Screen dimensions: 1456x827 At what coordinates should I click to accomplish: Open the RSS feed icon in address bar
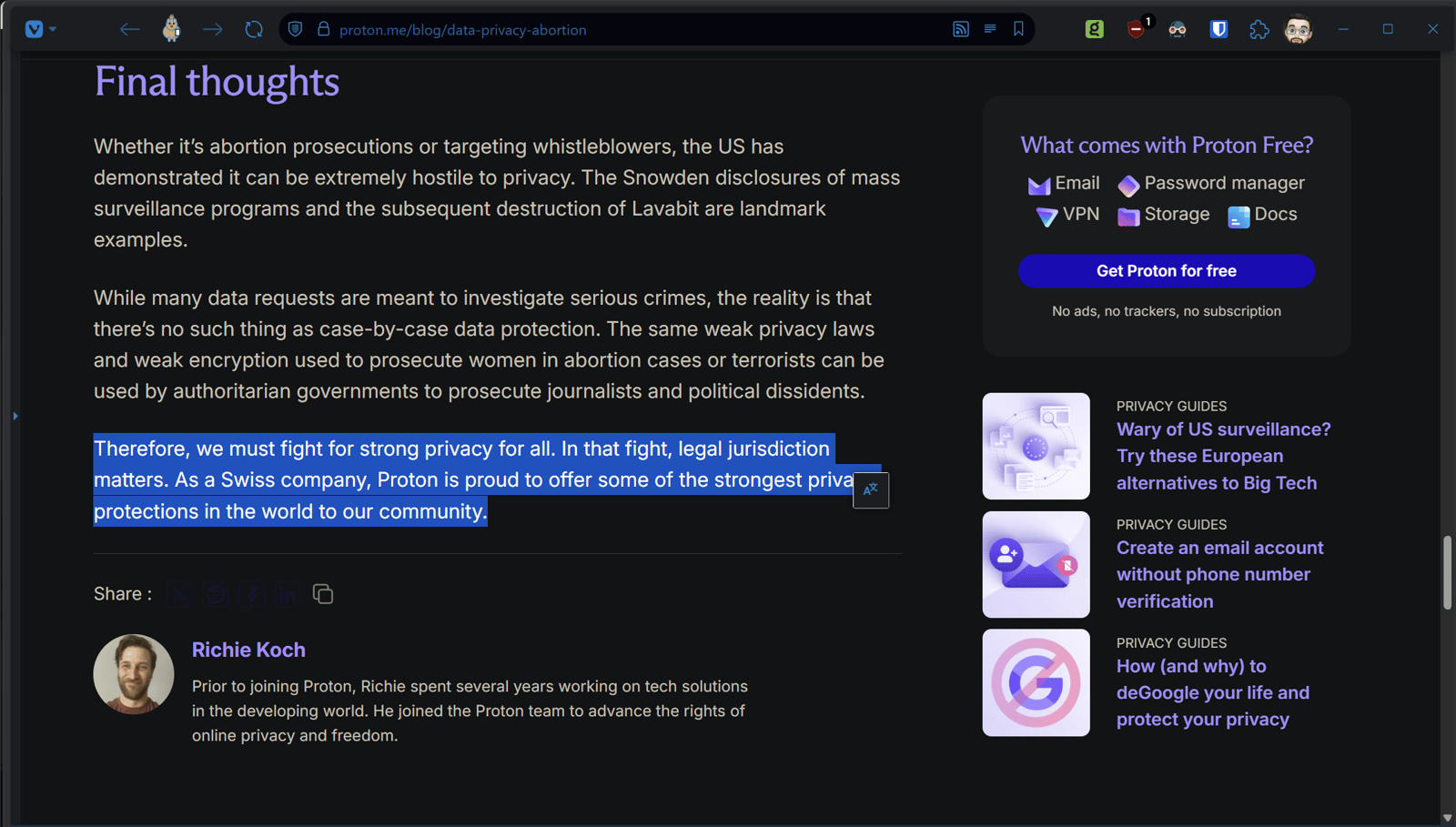click(x=961, y=29)
